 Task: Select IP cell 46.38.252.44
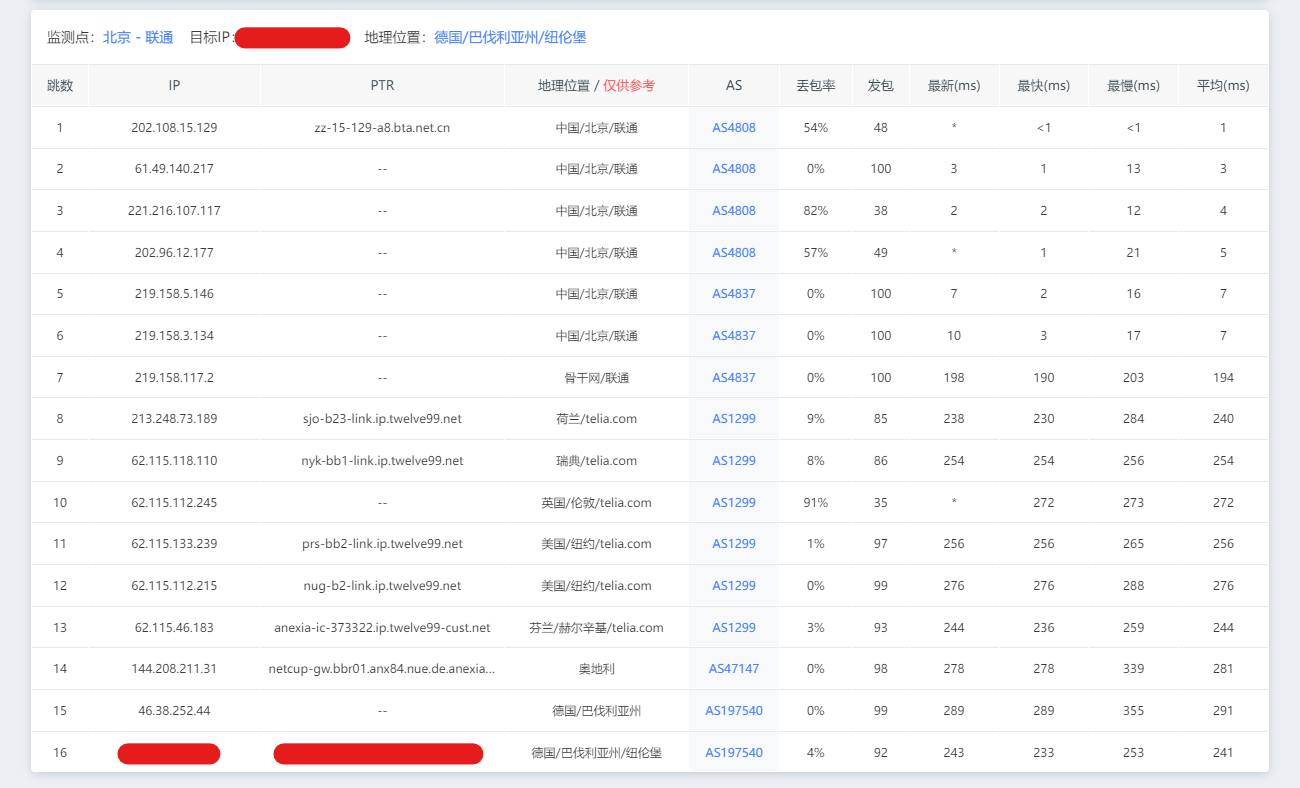tap(174, 711)
